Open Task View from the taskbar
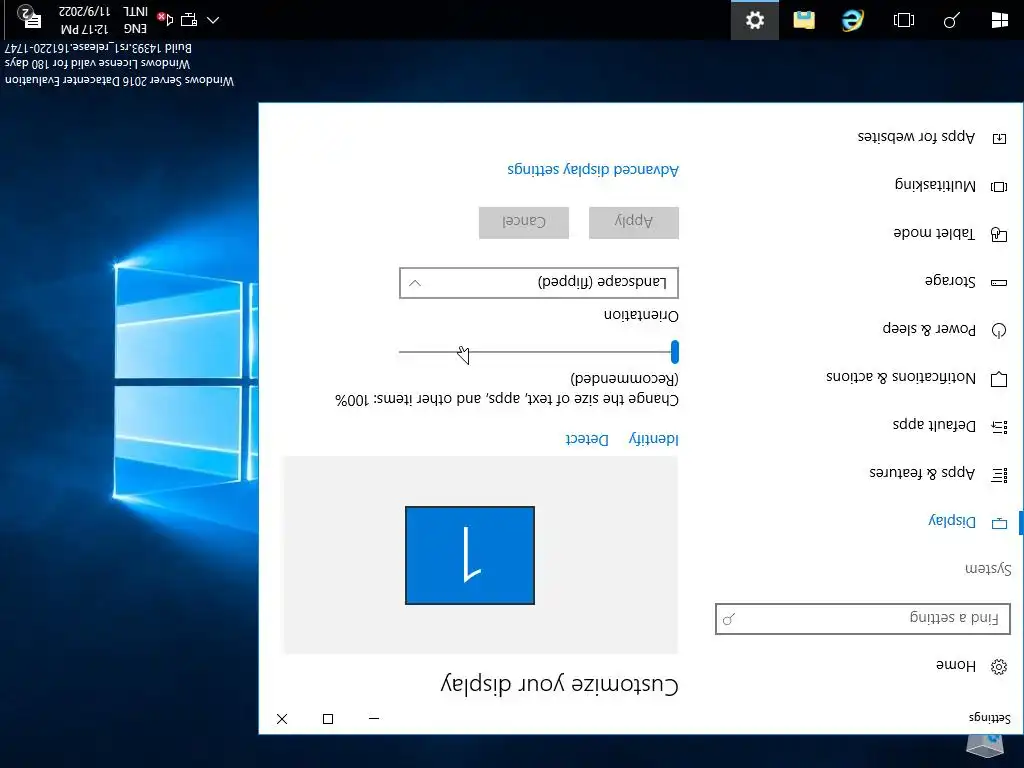Screen dimensions: 1024x768 point(904,20)
